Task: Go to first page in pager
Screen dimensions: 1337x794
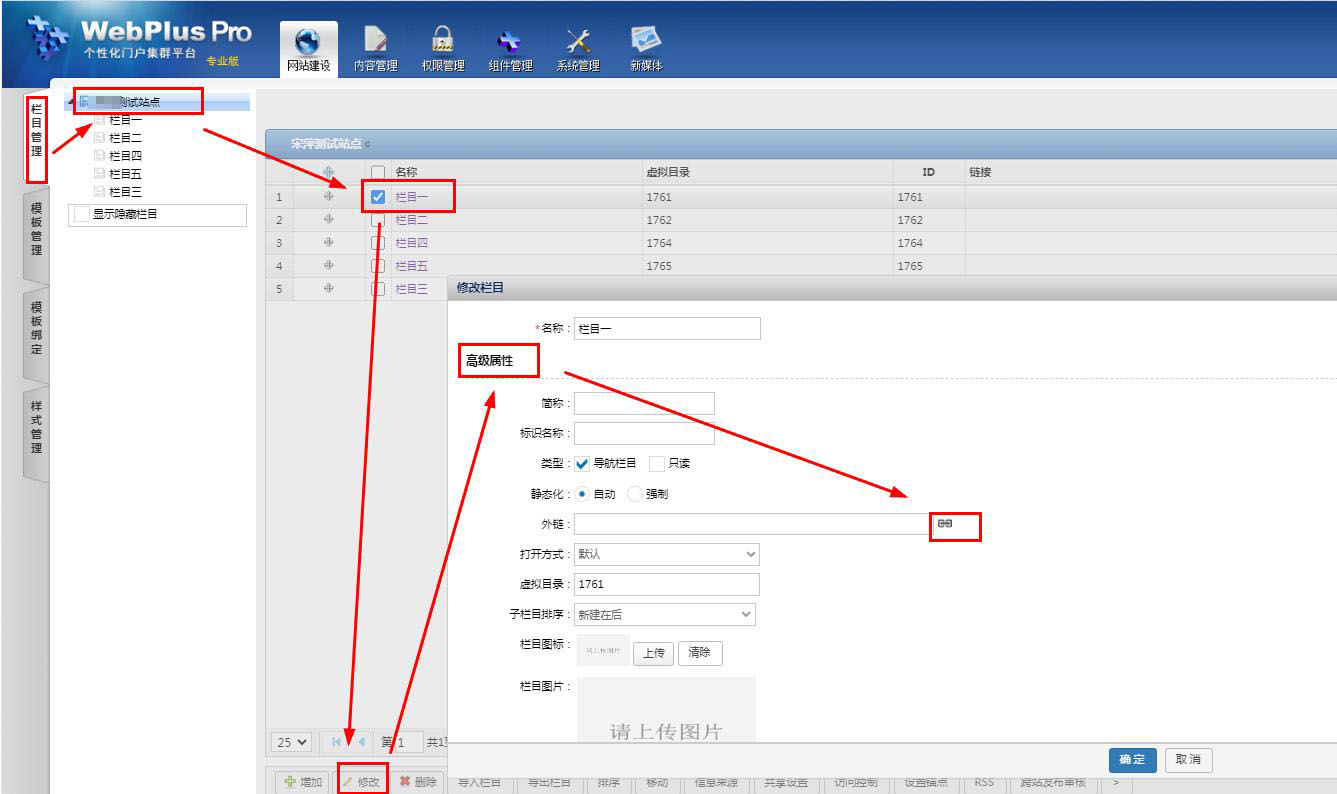Action: [x=337, y=742]
